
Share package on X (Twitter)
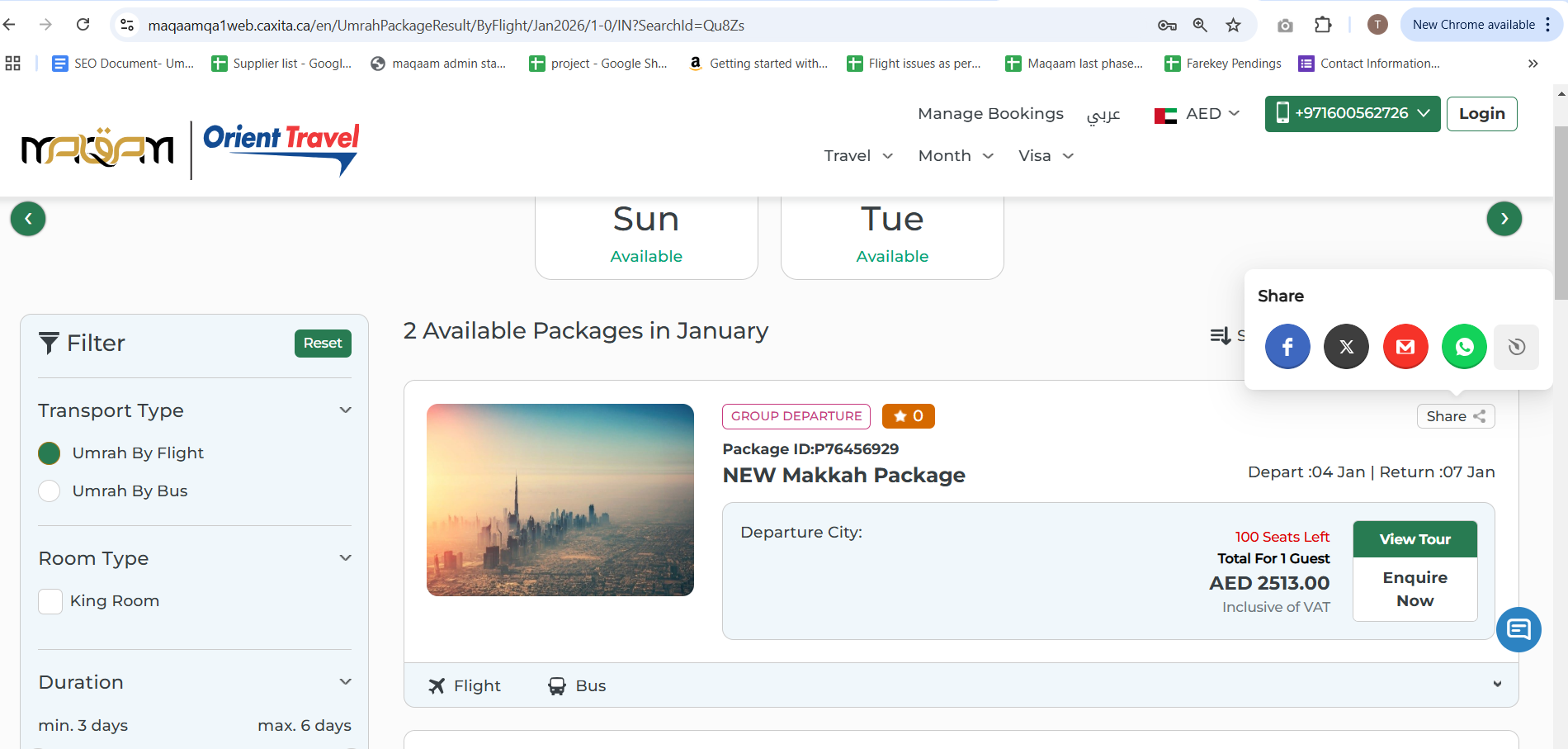tap(1346, 347)
